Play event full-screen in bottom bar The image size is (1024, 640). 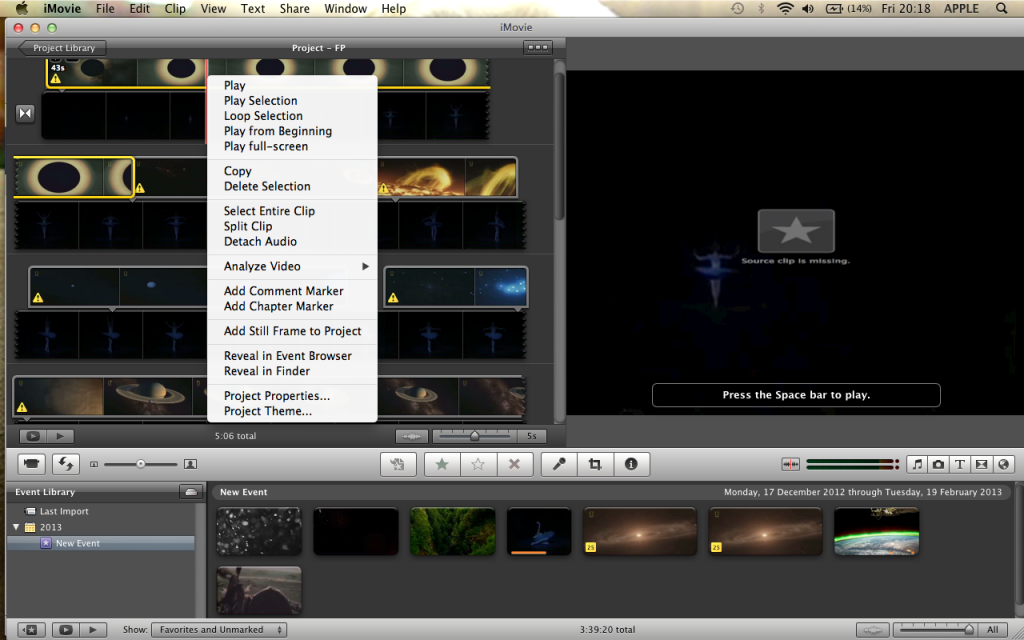click(66, 630)
